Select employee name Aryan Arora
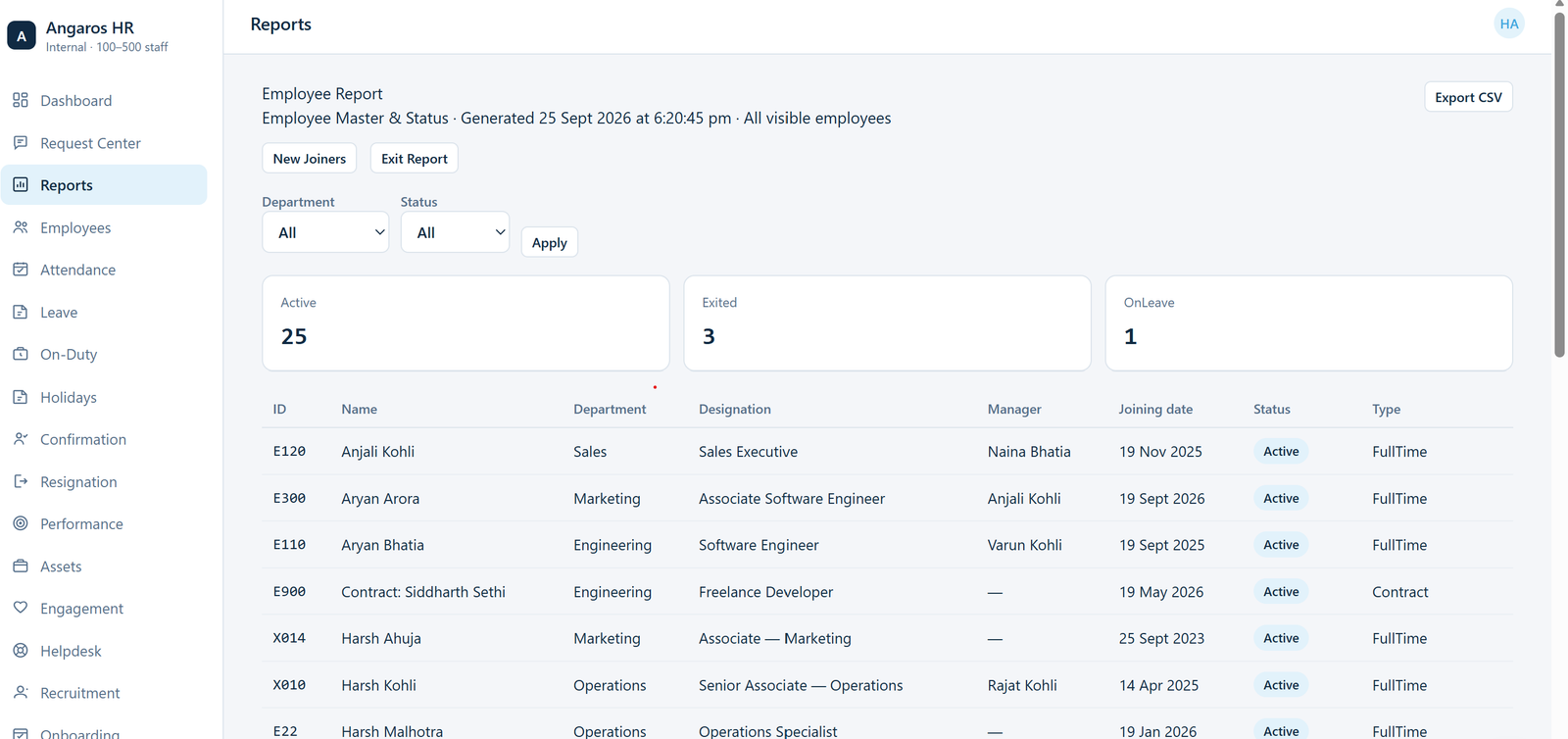 coord(380,499)
